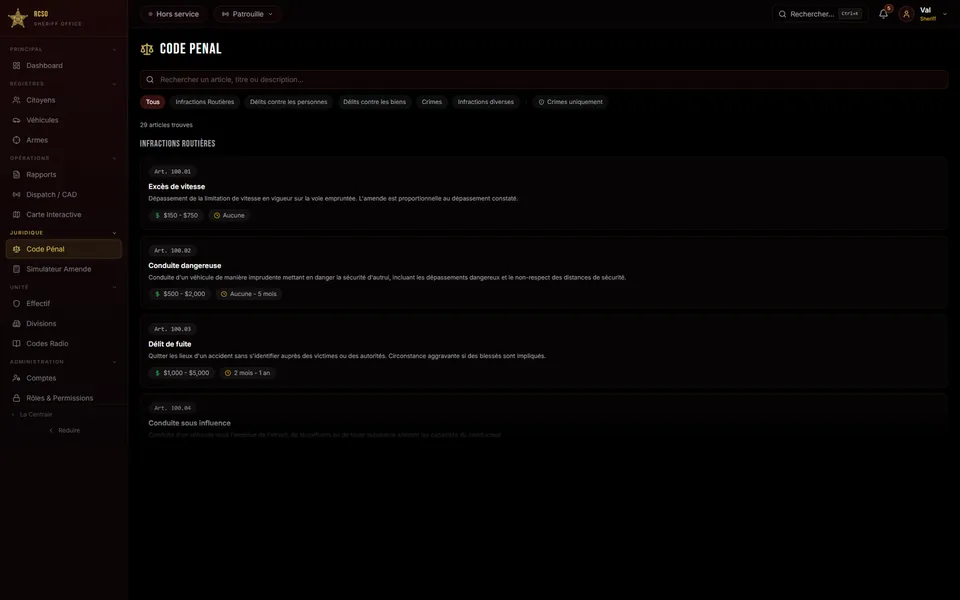Click the scales icon beside Code Penal heading
The height and width of the screenshot is (600, 960).
(147, 50)
